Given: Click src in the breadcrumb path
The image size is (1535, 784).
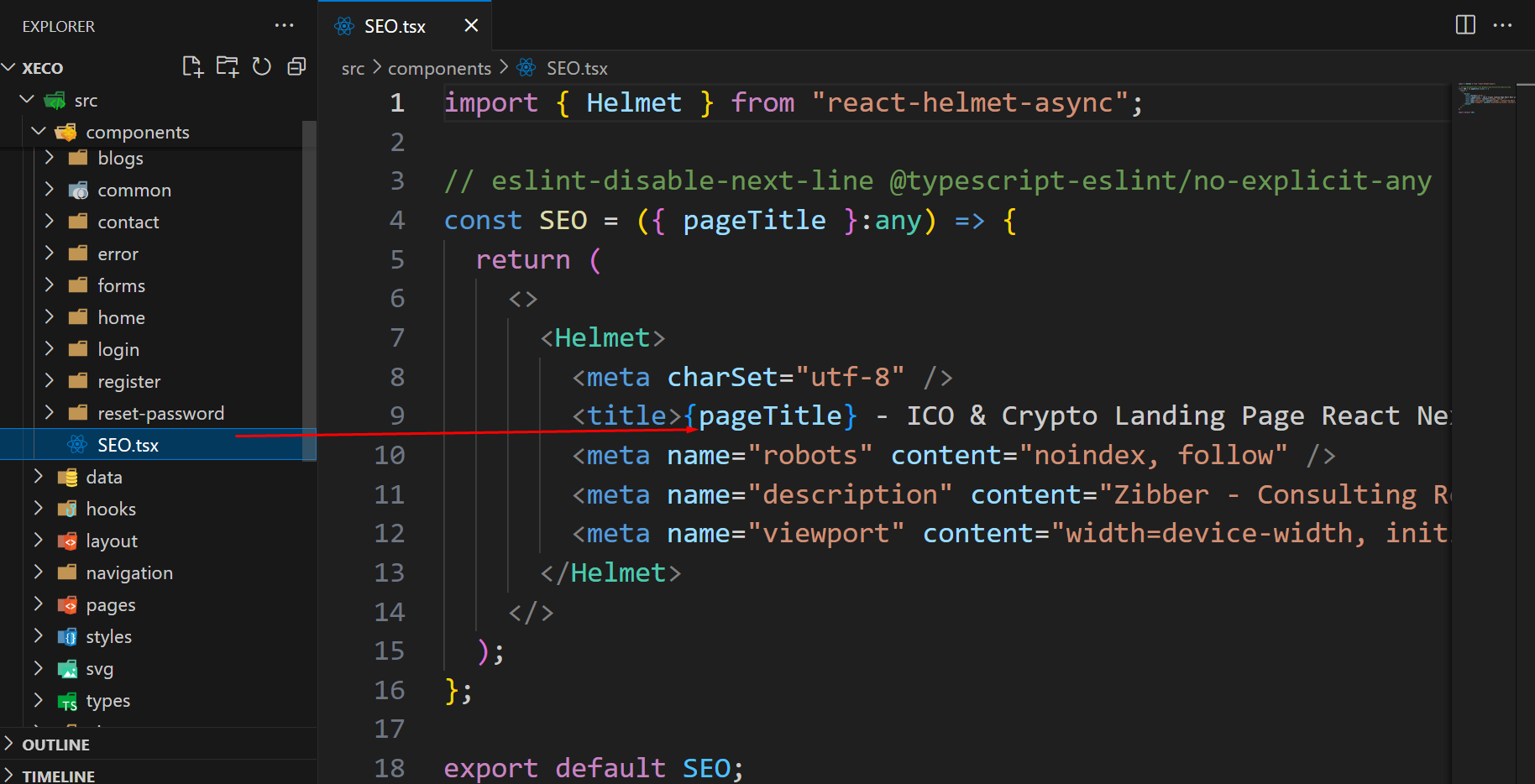Looking at the screenshot, I should pyautogui.click(x=353, y=68).
